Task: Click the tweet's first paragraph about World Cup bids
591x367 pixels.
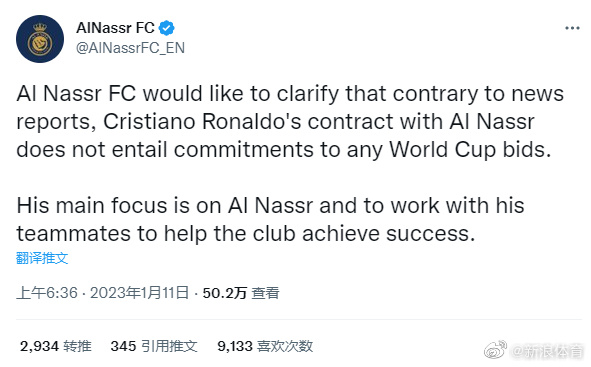Action: [x=290, y=121]
